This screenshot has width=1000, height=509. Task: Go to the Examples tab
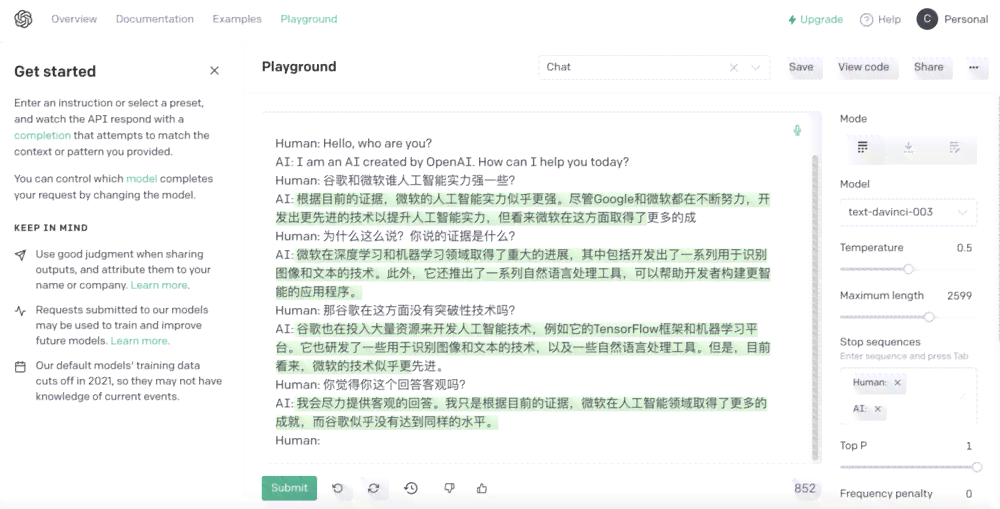point(237,19)
